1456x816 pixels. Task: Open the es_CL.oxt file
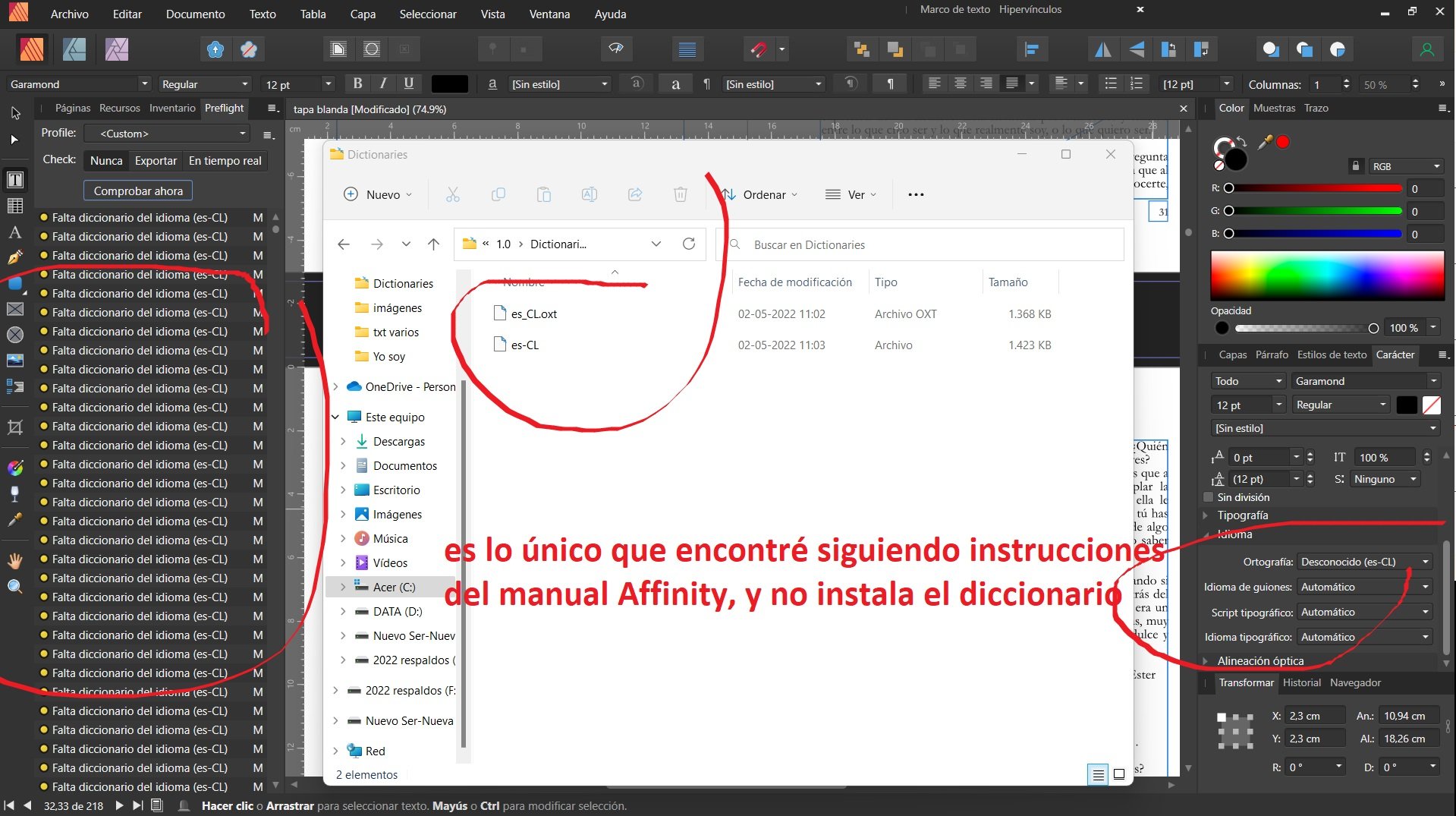534,313
